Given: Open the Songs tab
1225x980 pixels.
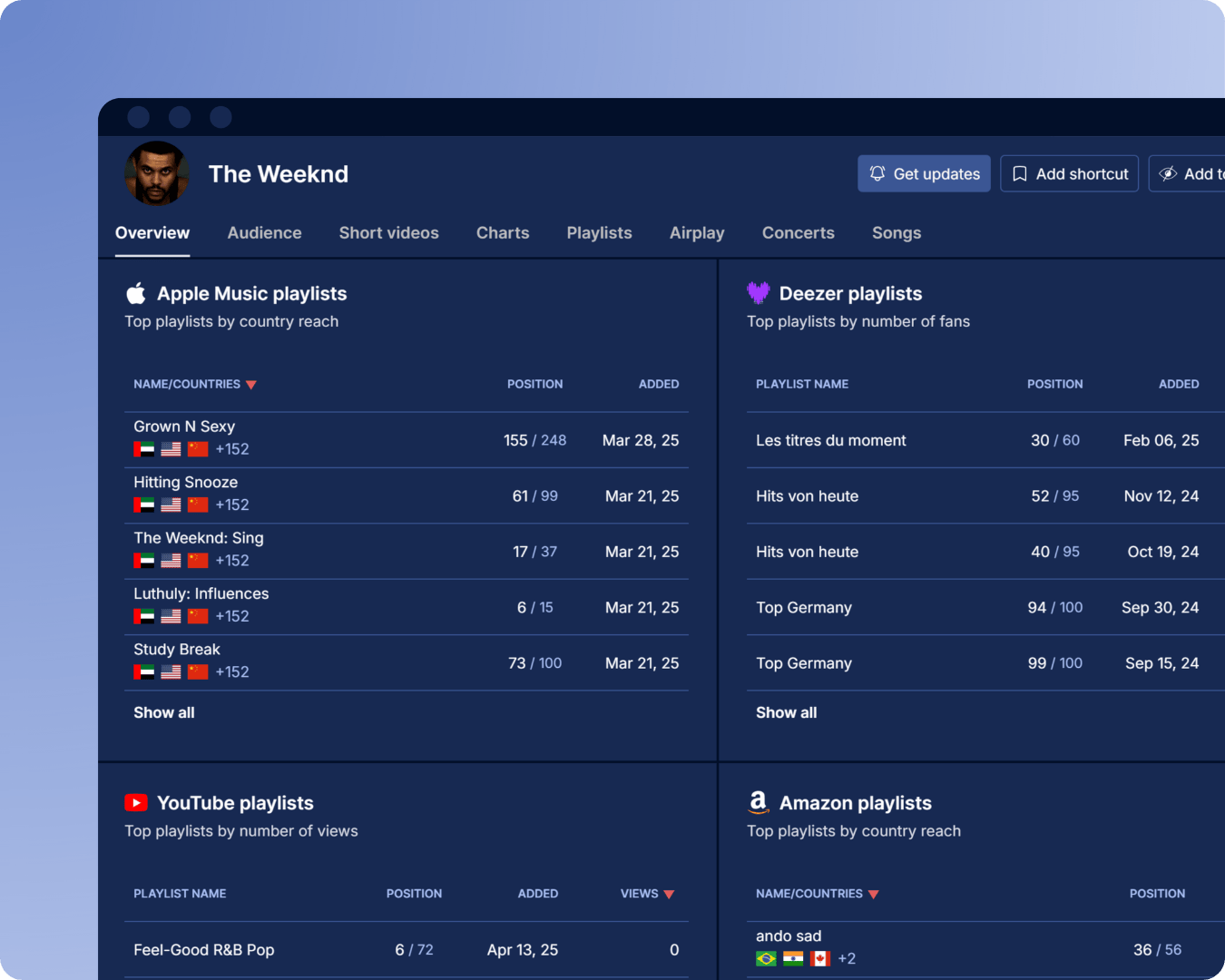Looking at the screenshot, I should pyautogui.click(x=897, y=232).
